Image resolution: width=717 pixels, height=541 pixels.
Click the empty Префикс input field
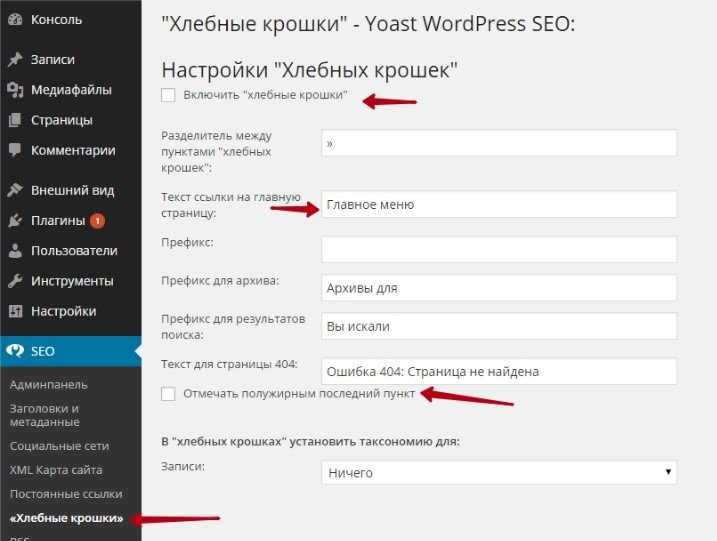coord(499,249)
